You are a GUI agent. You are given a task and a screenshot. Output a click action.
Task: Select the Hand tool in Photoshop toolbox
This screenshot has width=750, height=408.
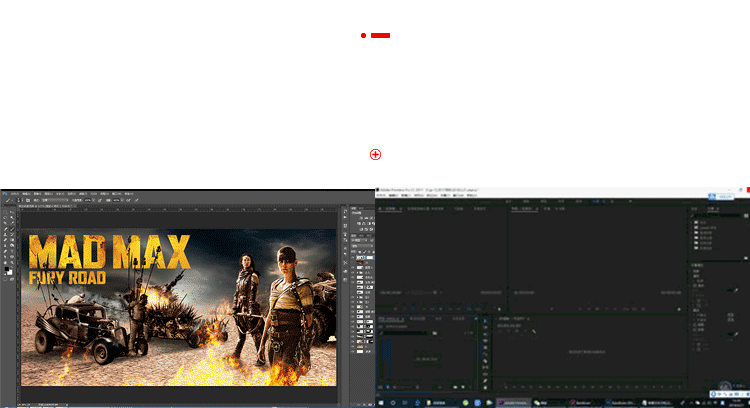point(5,263)
